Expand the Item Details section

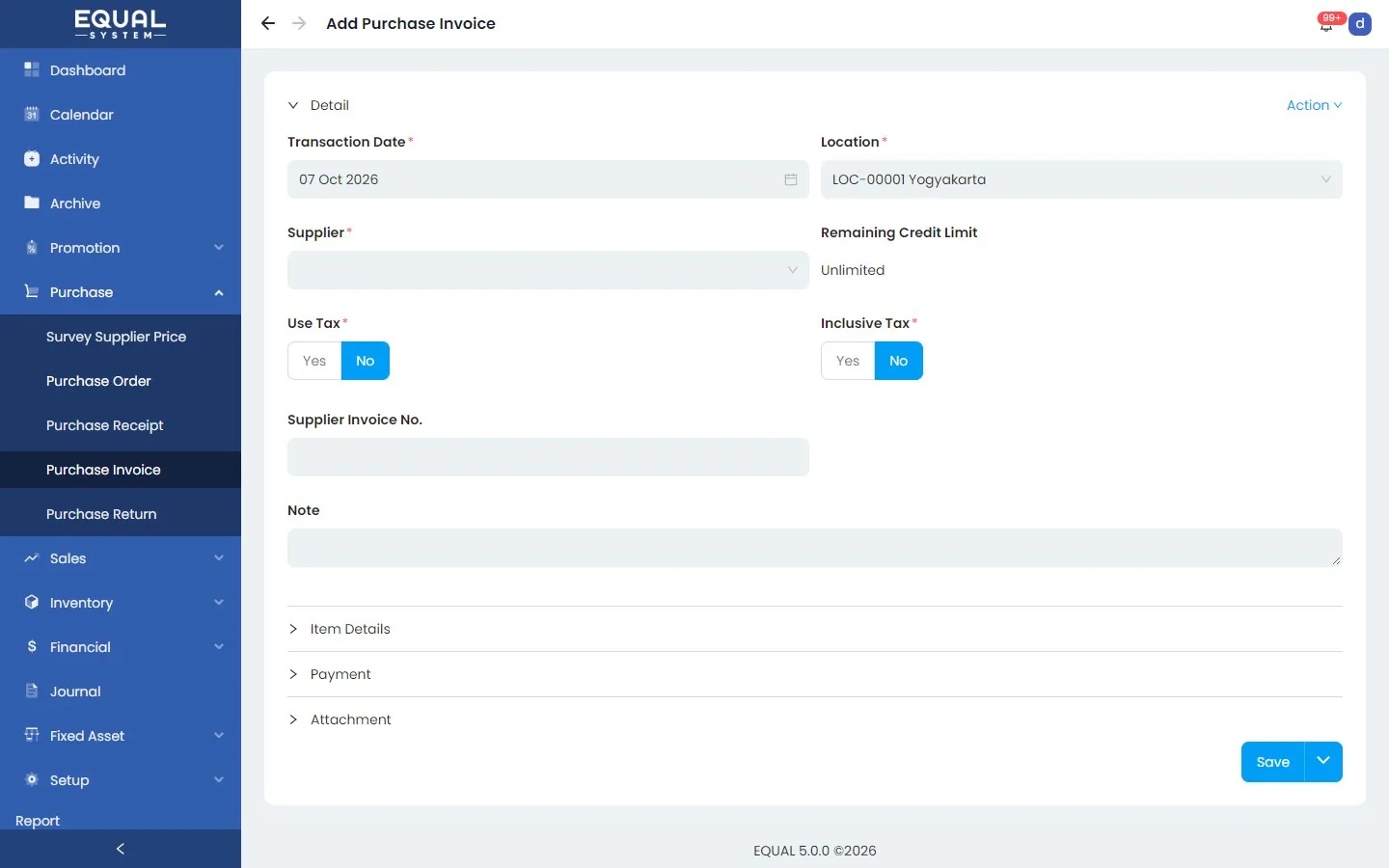(815, 629)
